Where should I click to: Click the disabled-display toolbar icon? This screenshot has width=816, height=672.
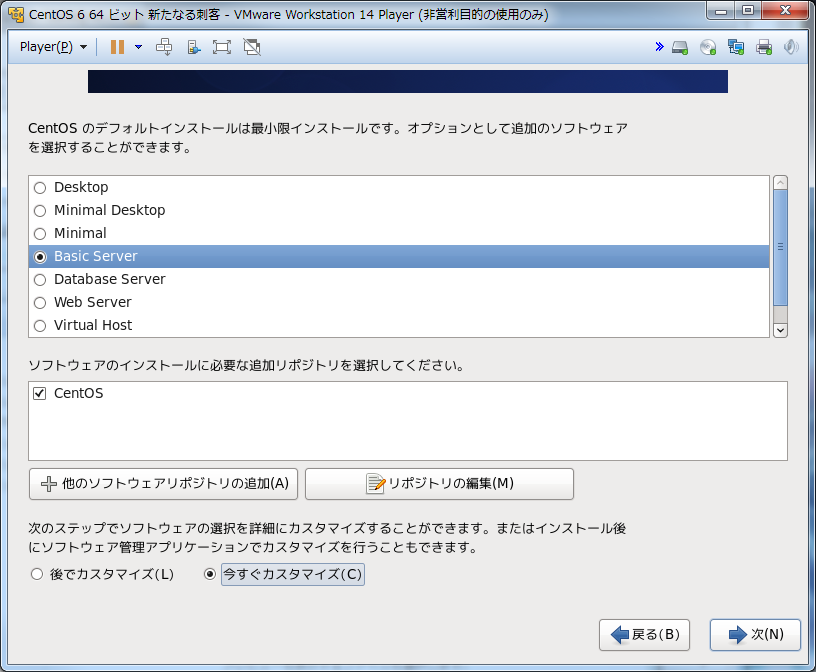click(x=252, y=47)
